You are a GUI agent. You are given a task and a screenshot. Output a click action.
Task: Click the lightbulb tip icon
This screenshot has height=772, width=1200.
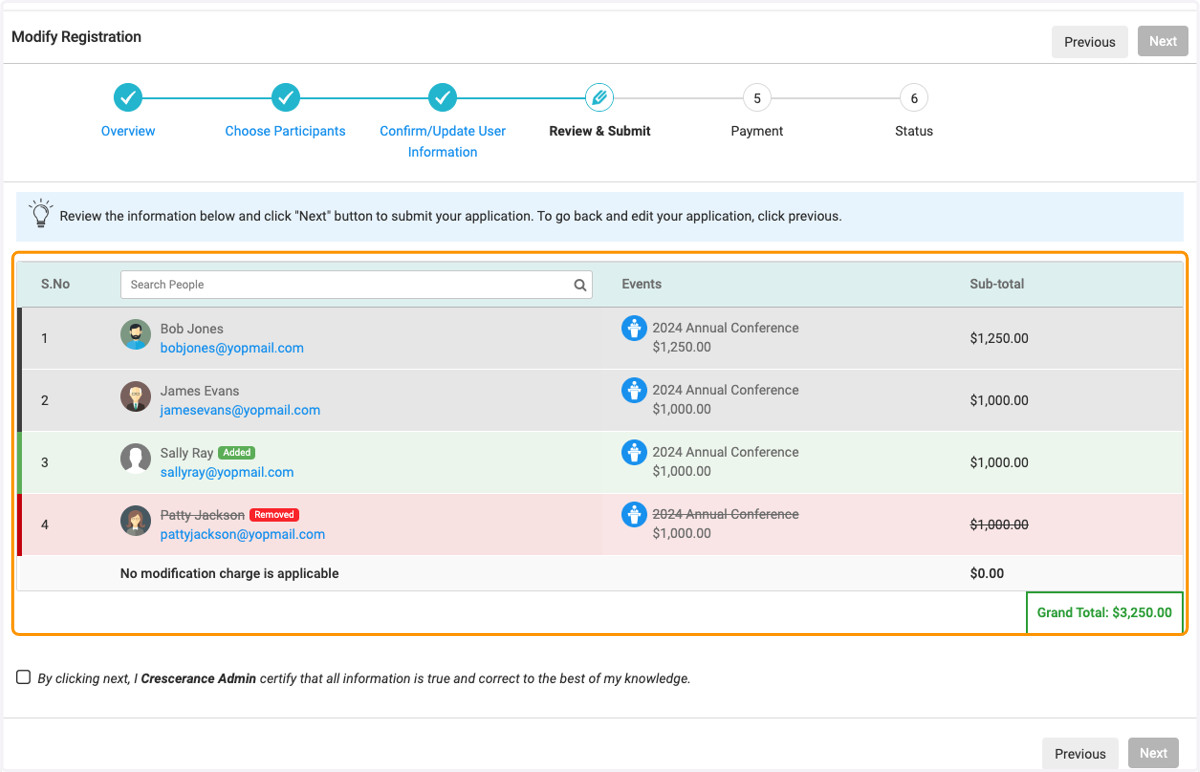tap(41, 212)
